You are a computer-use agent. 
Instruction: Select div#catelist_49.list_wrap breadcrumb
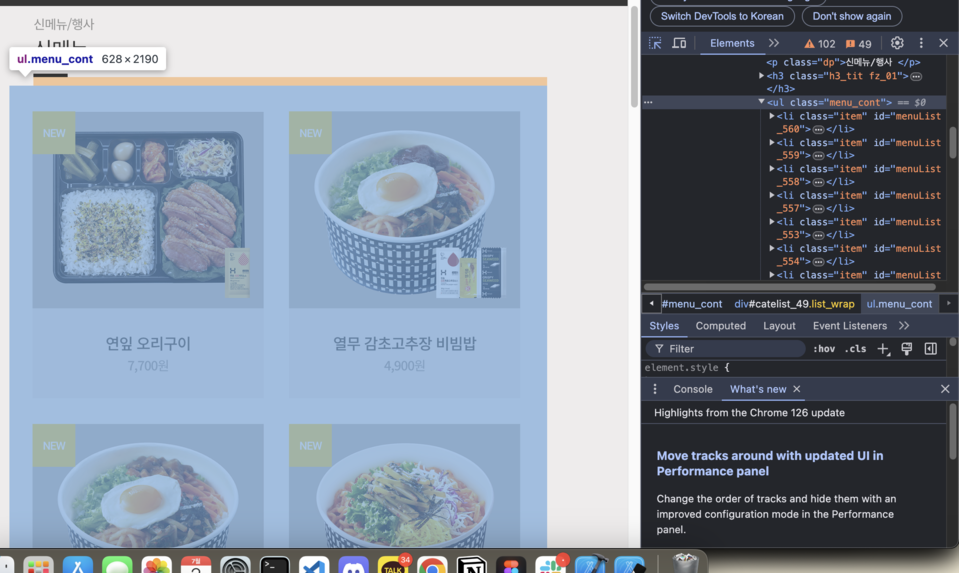click(794, 304)
